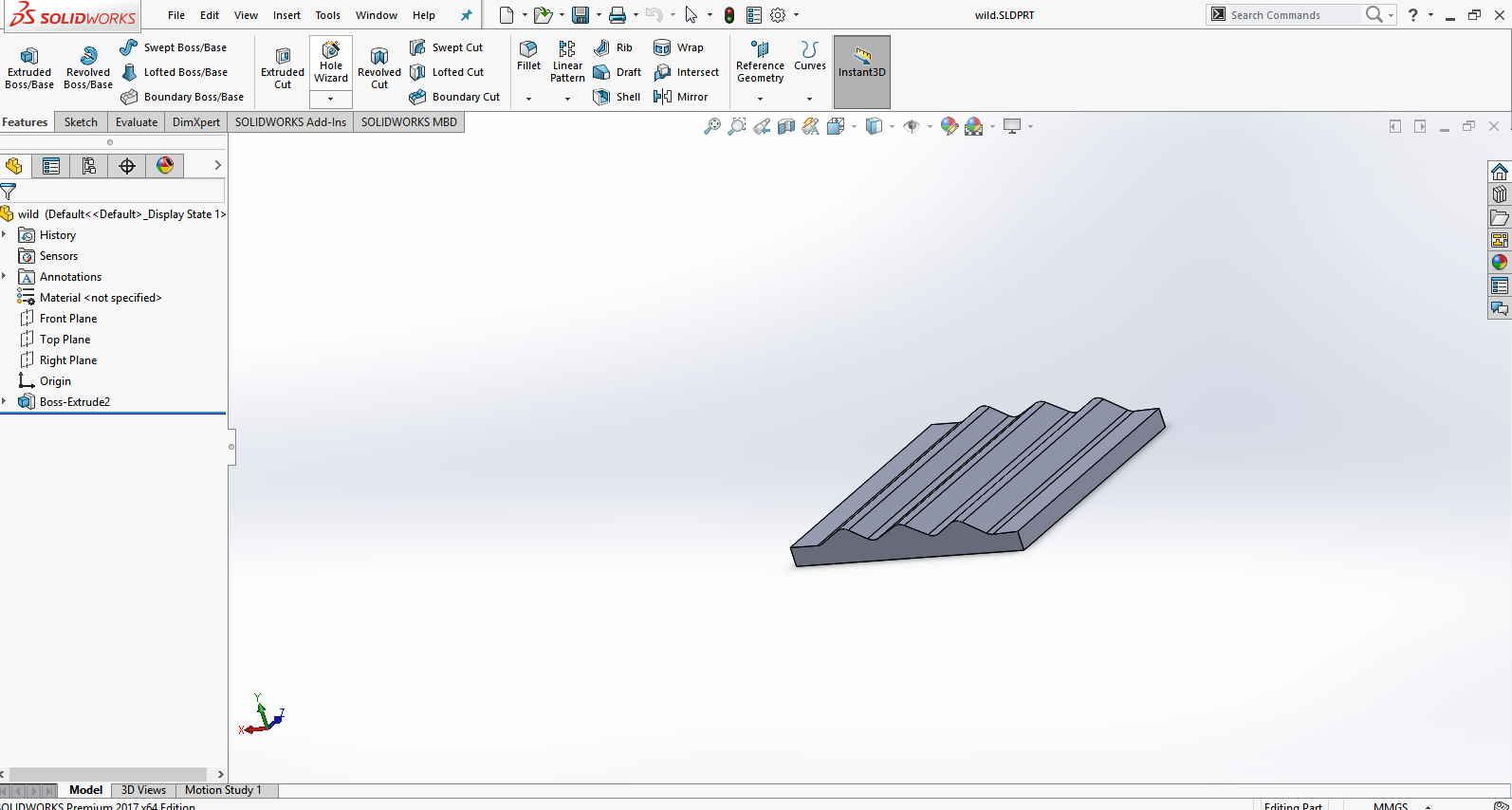The height and width of the screenshot is (810, 1512).
Task: Activate the Mirror feature tool
Action: pyautogui.click(x=681, y=97)
